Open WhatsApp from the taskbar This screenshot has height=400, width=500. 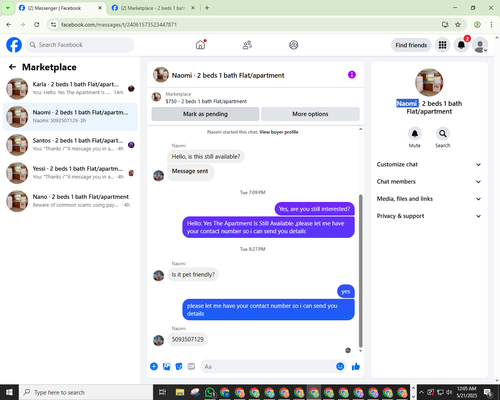pos(210,392)
